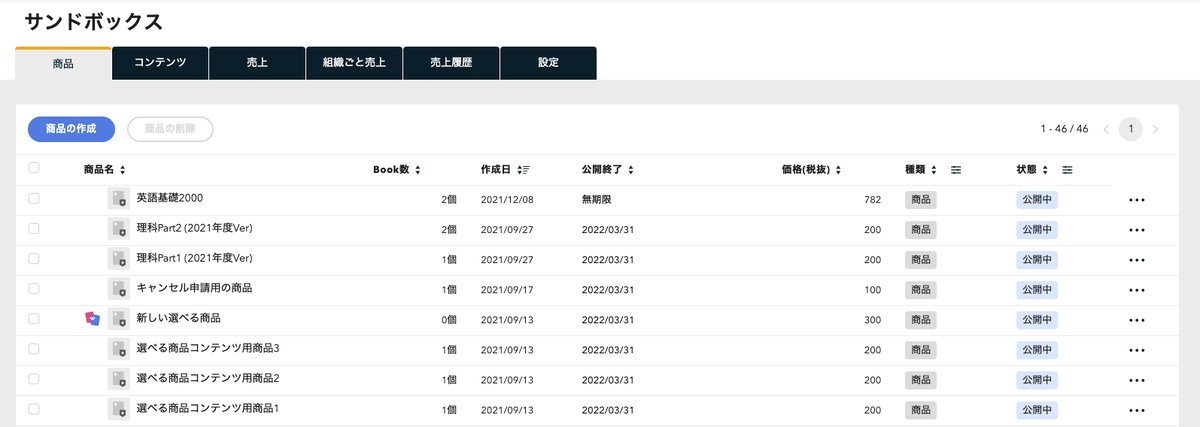
Task: Switch to the 組織ごと売上 tab
Action: 354,63
